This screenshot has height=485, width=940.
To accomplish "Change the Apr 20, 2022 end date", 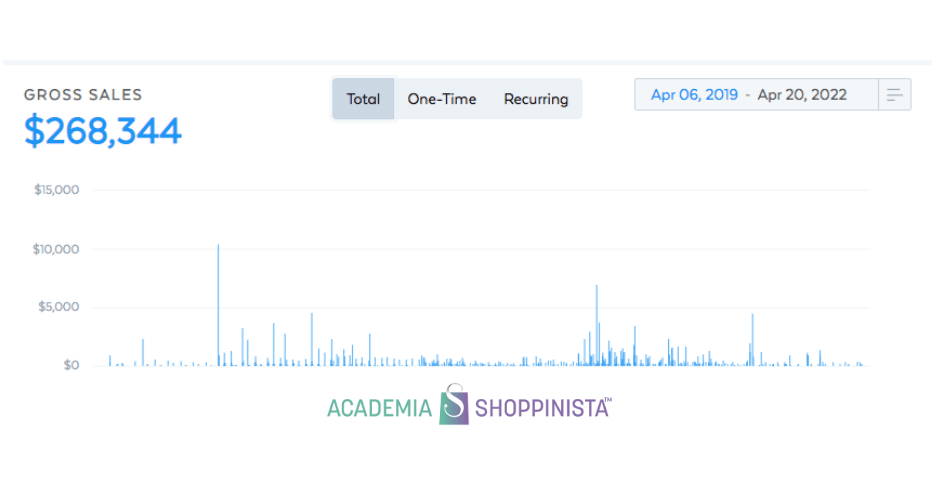I will click(x=802, y=95).
